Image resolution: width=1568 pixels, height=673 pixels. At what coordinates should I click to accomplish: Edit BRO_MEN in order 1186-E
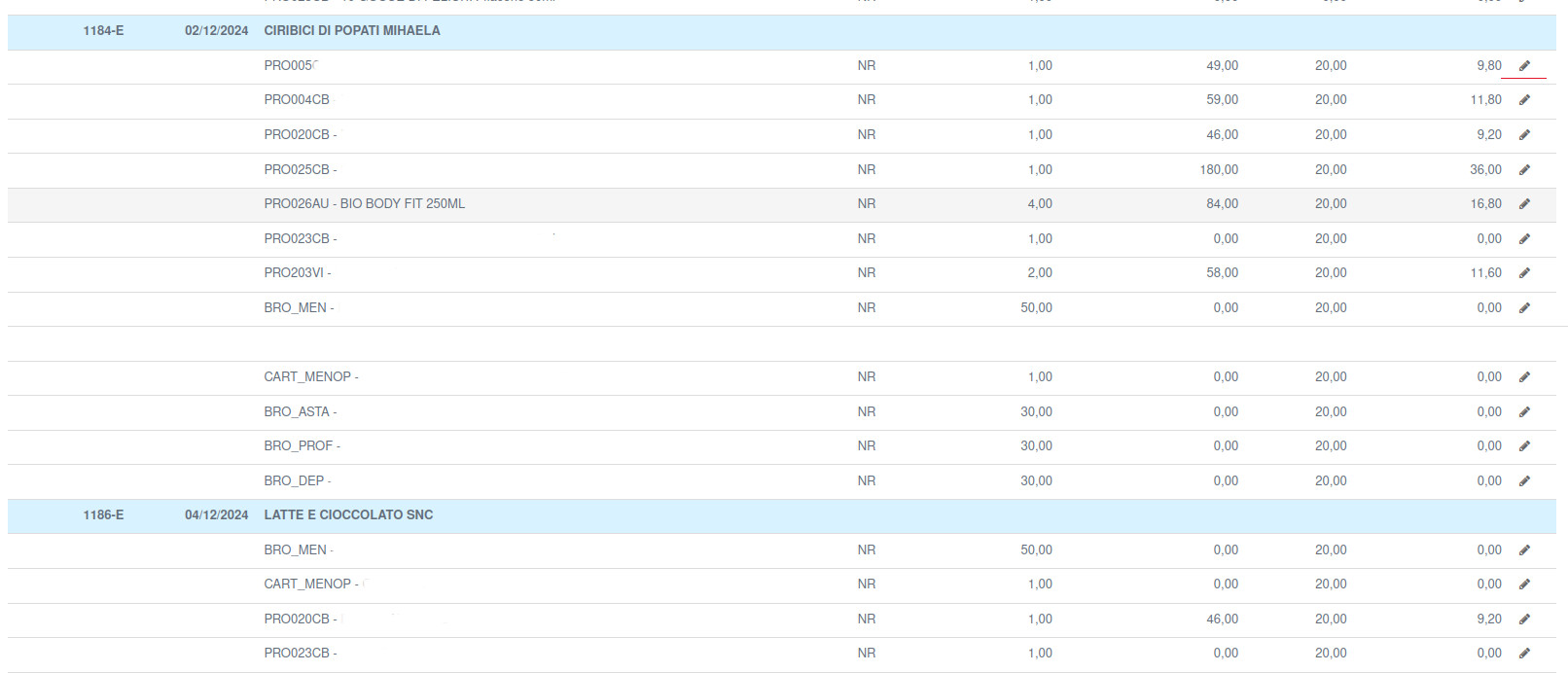(x=1524, y=550)
